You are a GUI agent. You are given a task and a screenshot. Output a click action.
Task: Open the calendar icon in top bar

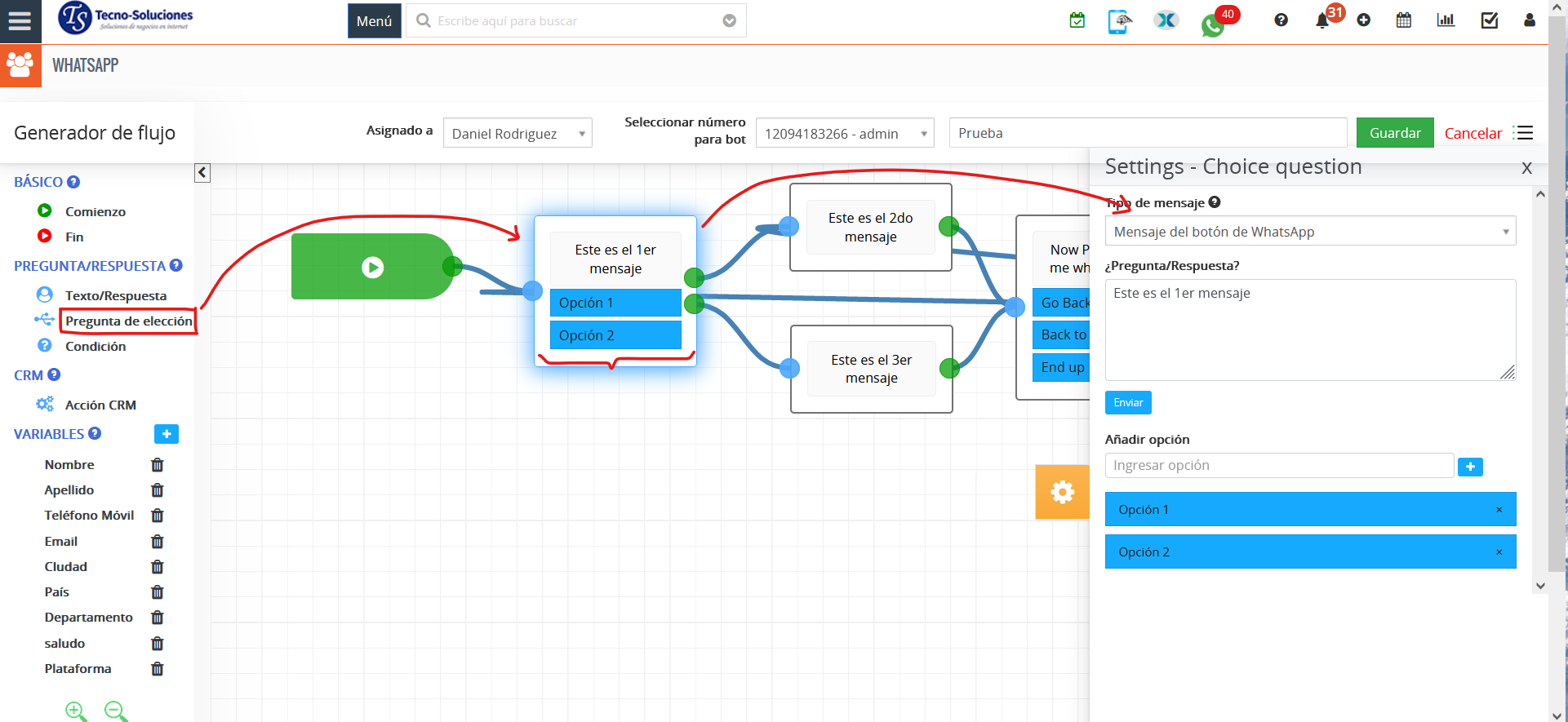[x=1403, y=20]
